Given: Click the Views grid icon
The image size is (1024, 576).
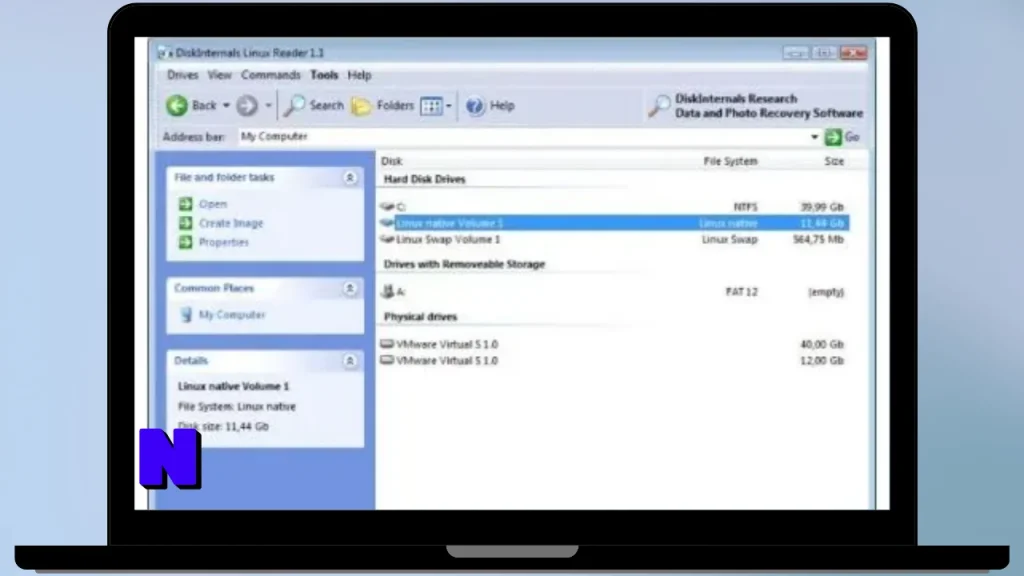Looking at the screenshot, I should (431, 106).
